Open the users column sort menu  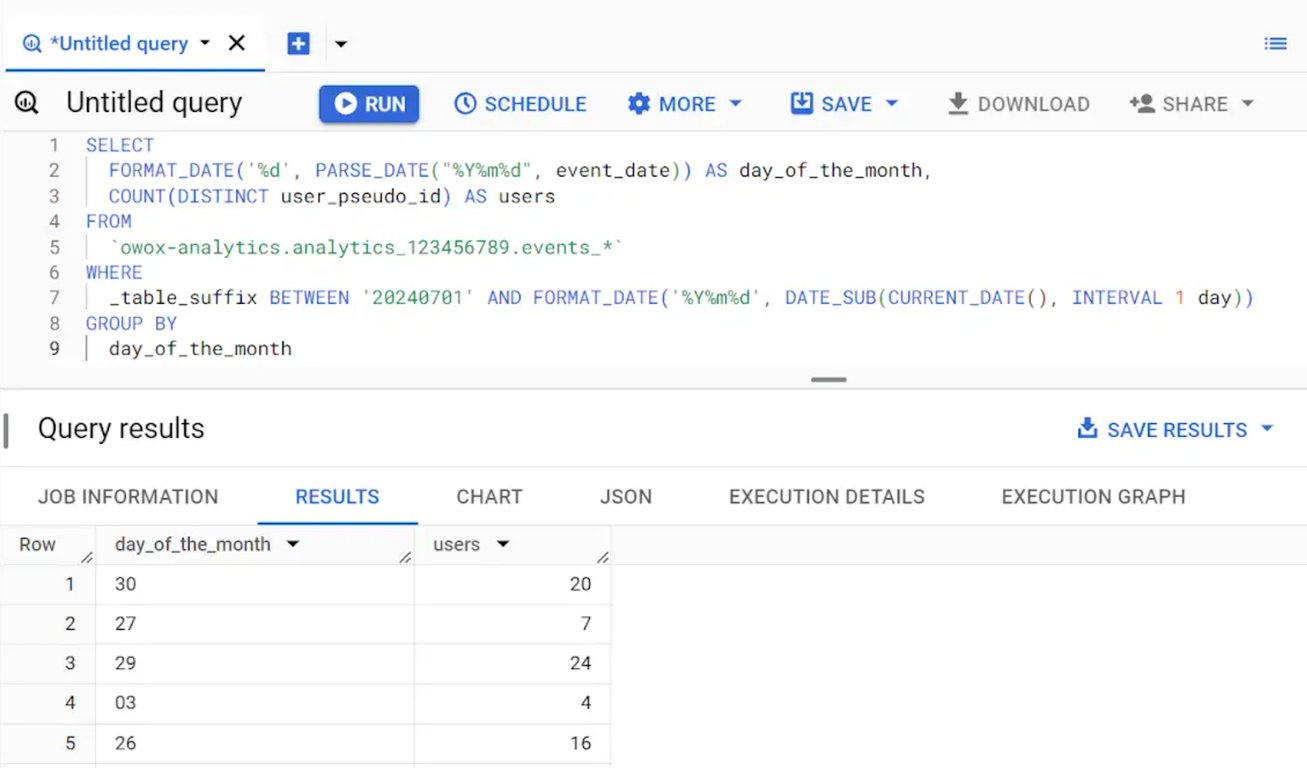[x=502, y=545]
